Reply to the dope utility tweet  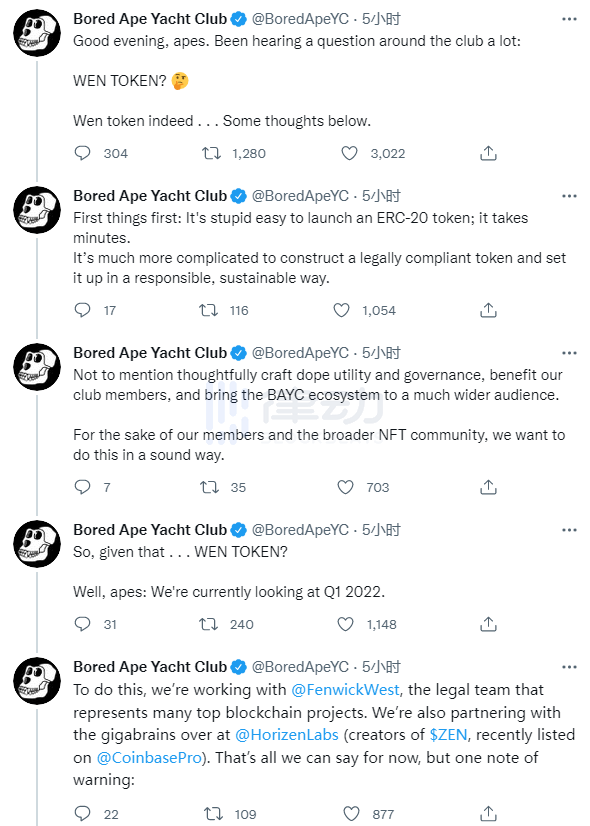(83, 487)
